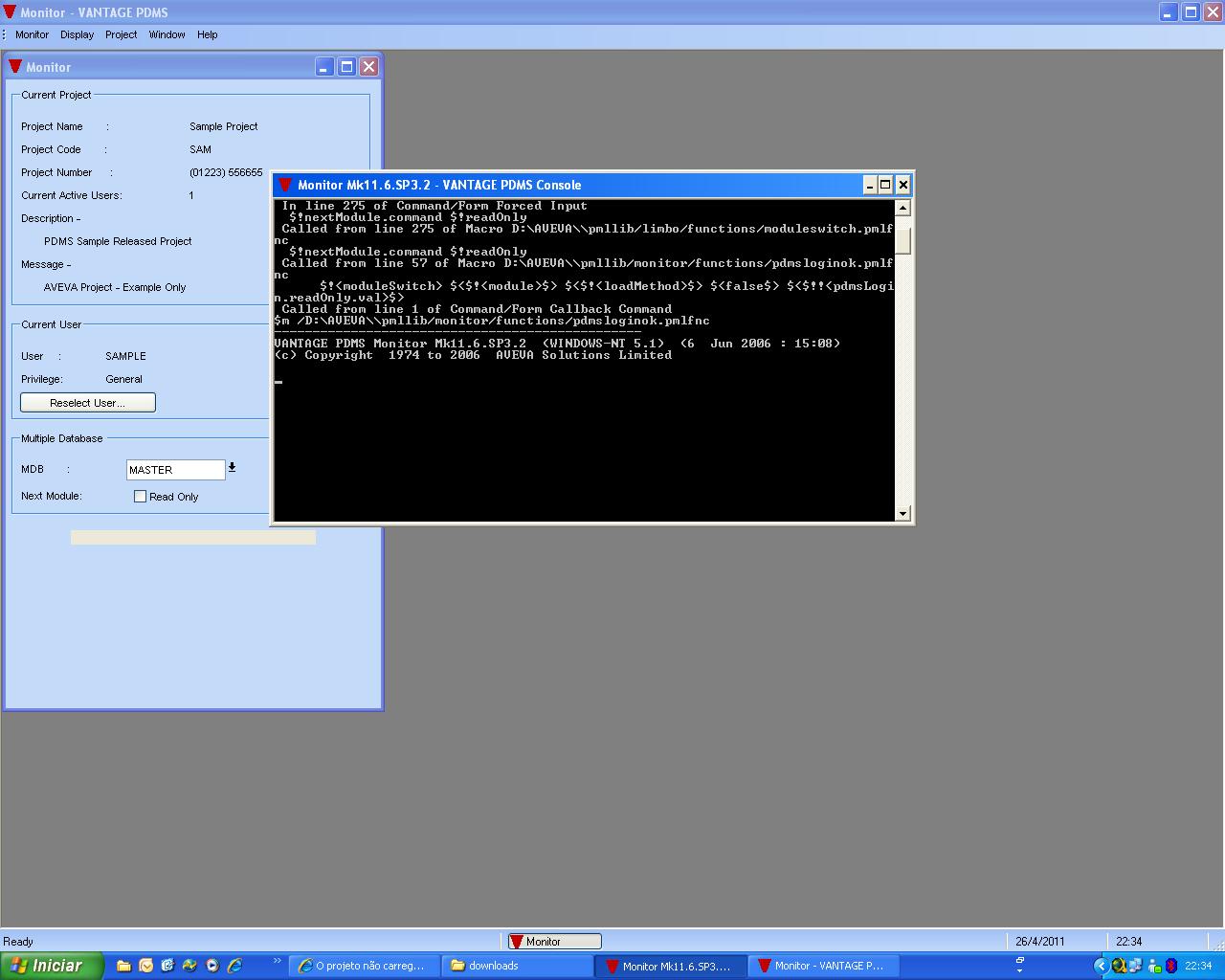This screenshot has width=1225, height=980.
Task: Click the Bluetooth tray icon
Action: coord(1172,967)
